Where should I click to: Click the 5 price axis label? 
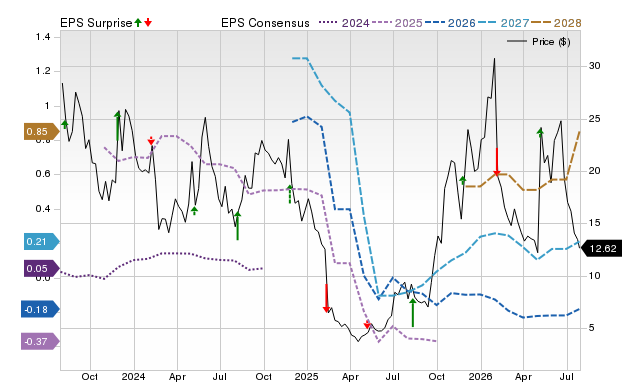click(x=591, y=328)
